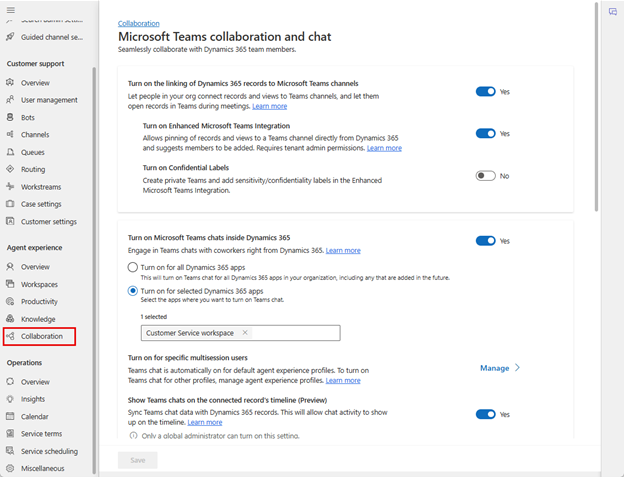This screenshot has width=624, height=477.
Task: Click Customer support Overview gear icon
Action: 10,82
